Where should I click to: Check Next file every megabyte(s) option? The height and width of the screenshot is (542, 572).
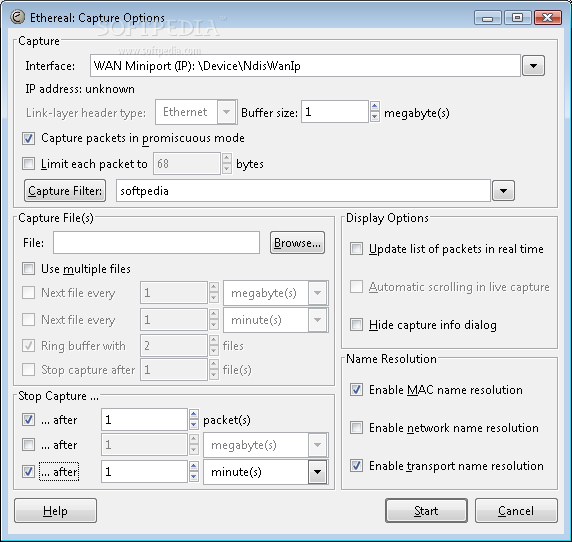(28, 293)
